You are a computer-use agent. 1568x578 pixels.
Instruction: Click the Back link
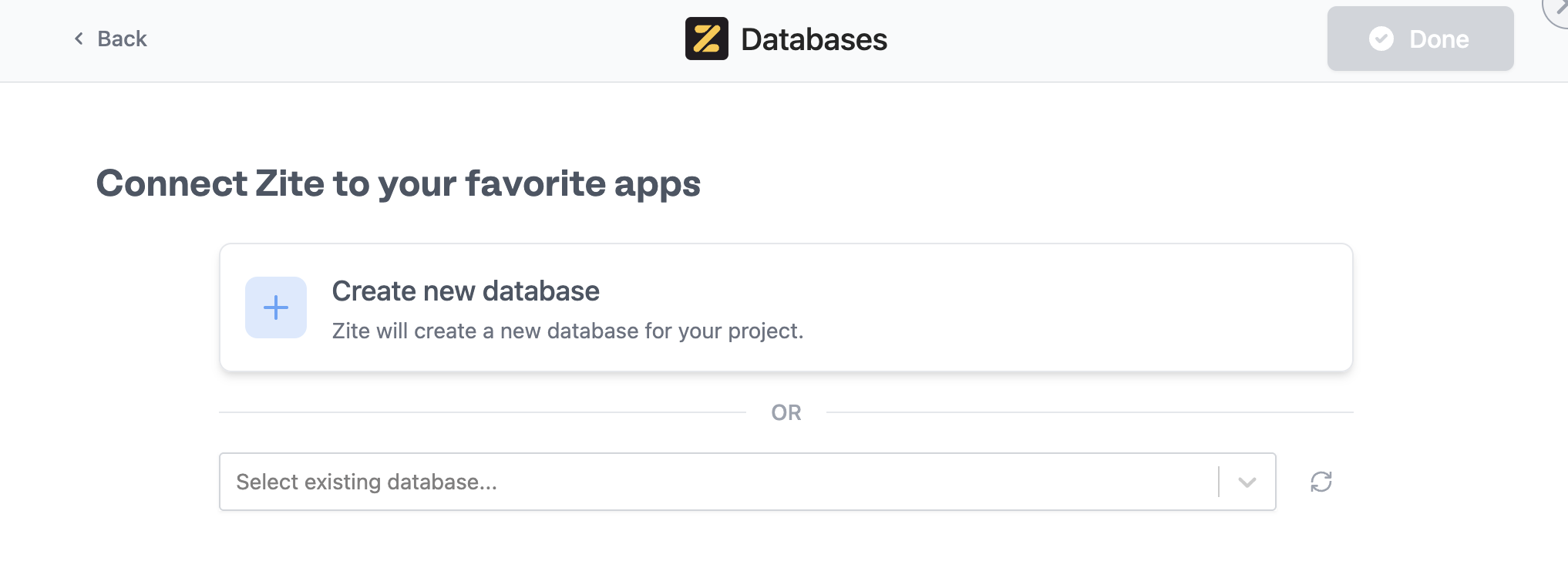[121, 39]
